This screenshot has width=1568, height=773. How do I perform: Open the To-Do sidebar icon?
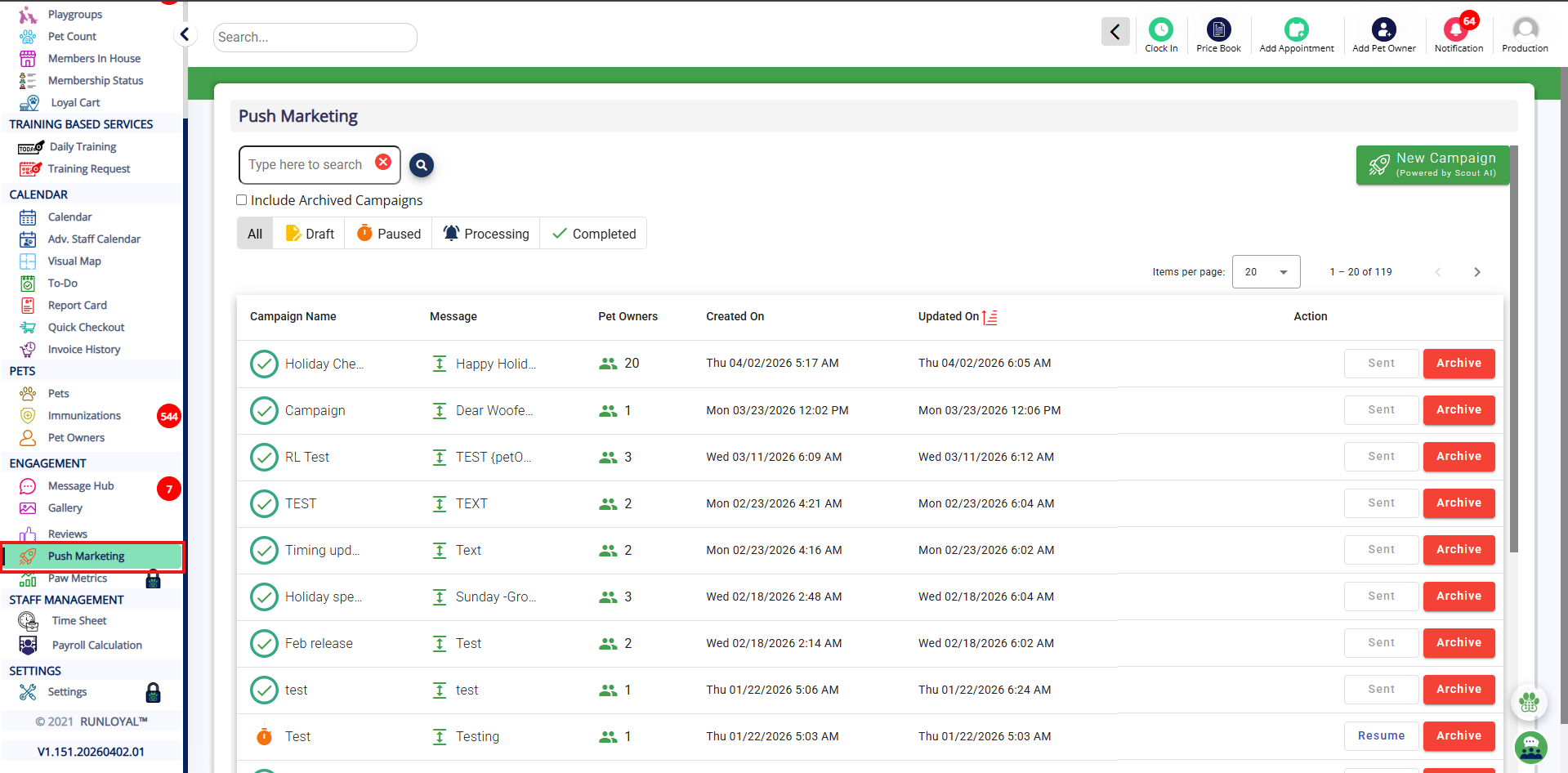(28, 284)
